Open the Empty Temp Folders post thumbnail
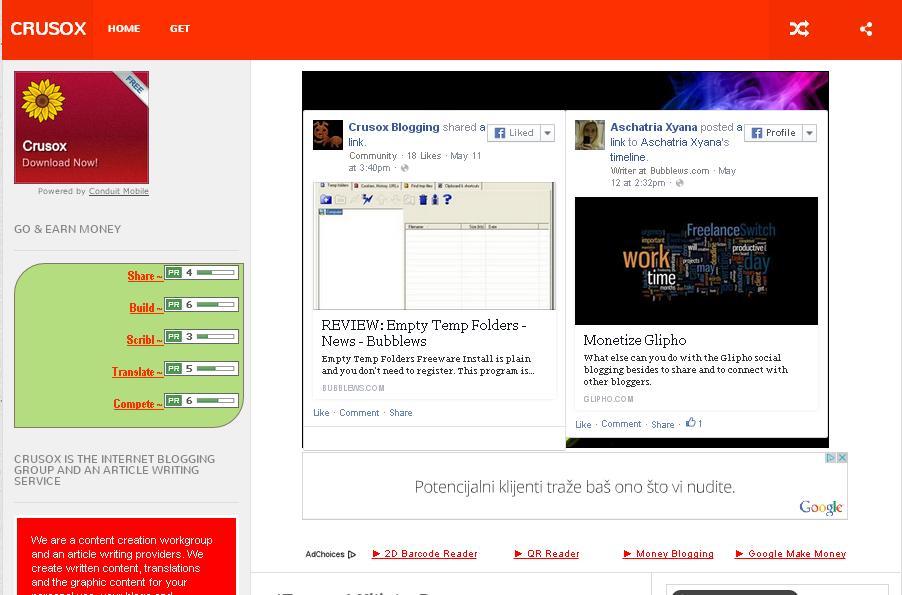Screen dimensions: 902x595 click(x=434, y=246)
